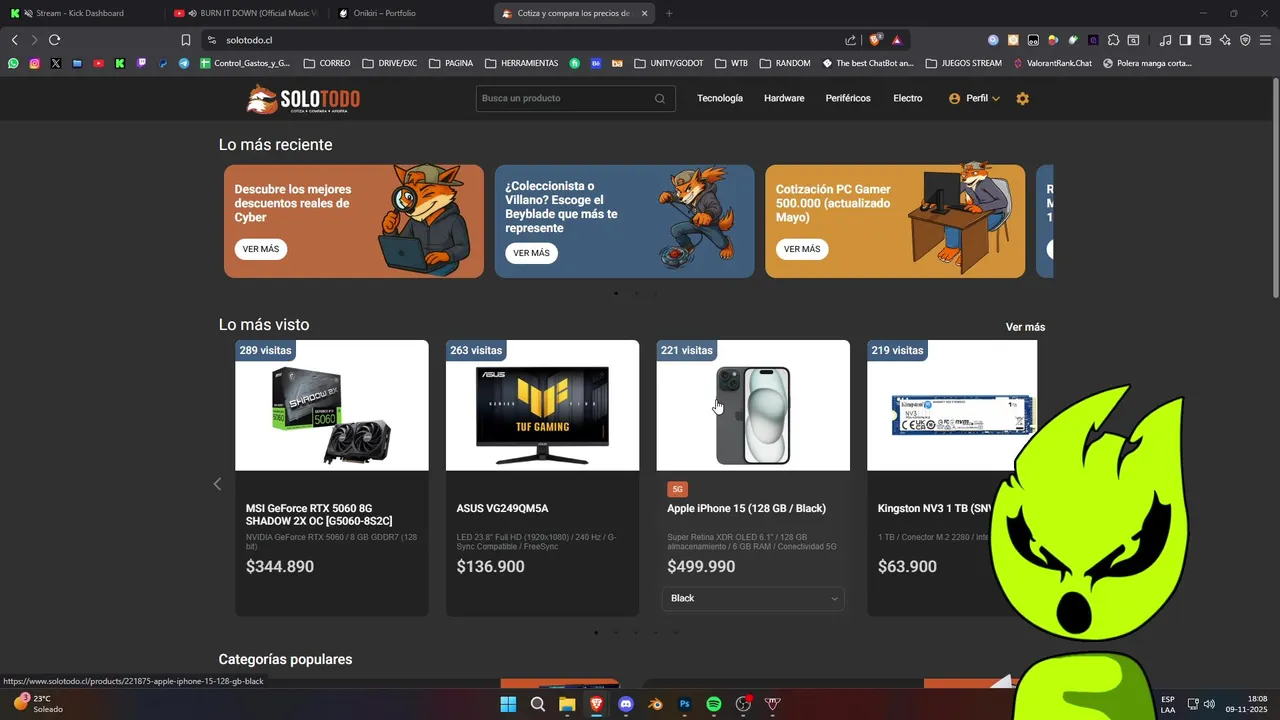Open the HERRAMIENTAS bookmark folder
The width and height of the screenshot is (1280, 720).
(x=522, y=63)
